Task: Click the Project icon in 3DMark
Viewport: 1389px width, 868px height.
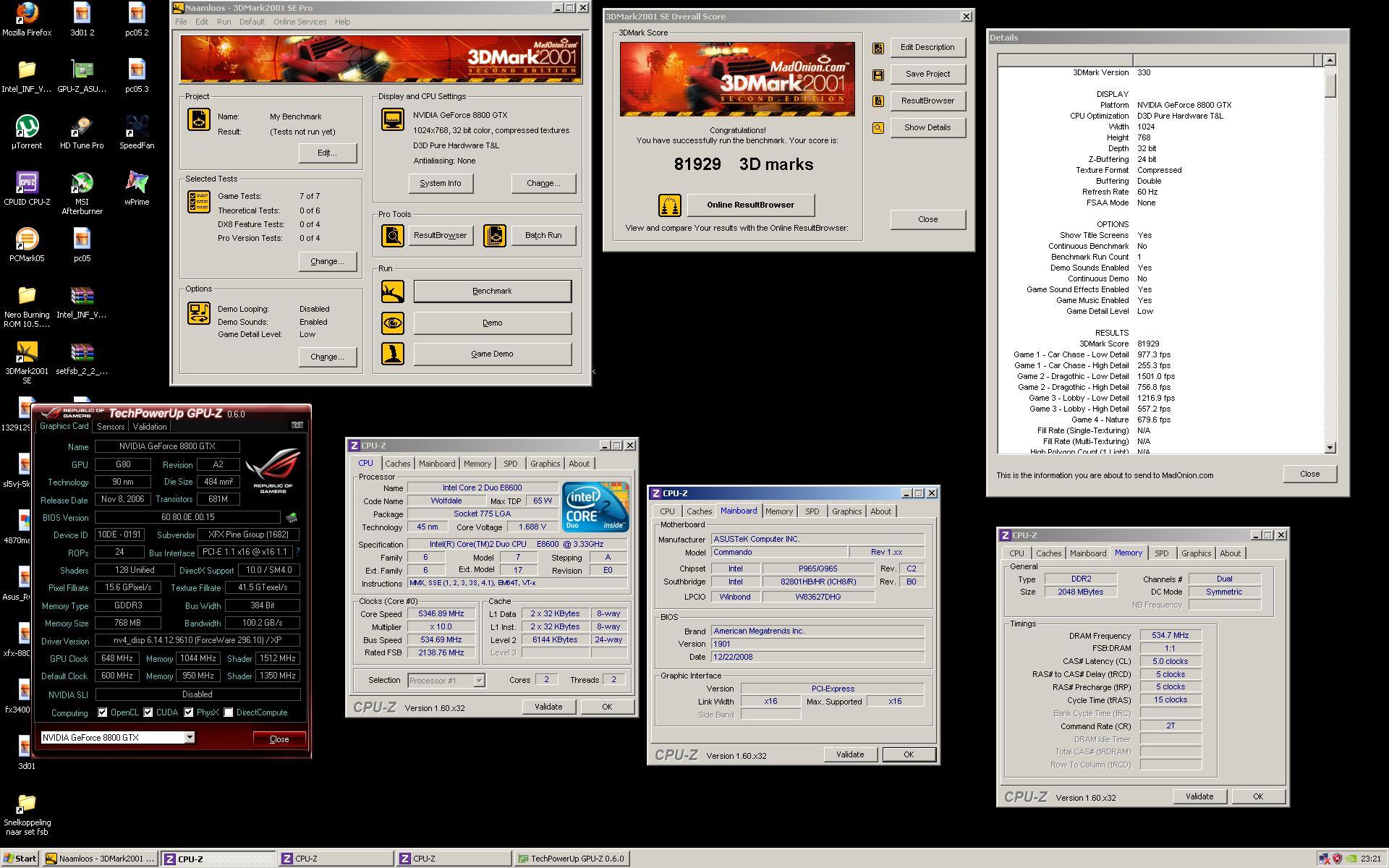Action: [x=199, y=119]
